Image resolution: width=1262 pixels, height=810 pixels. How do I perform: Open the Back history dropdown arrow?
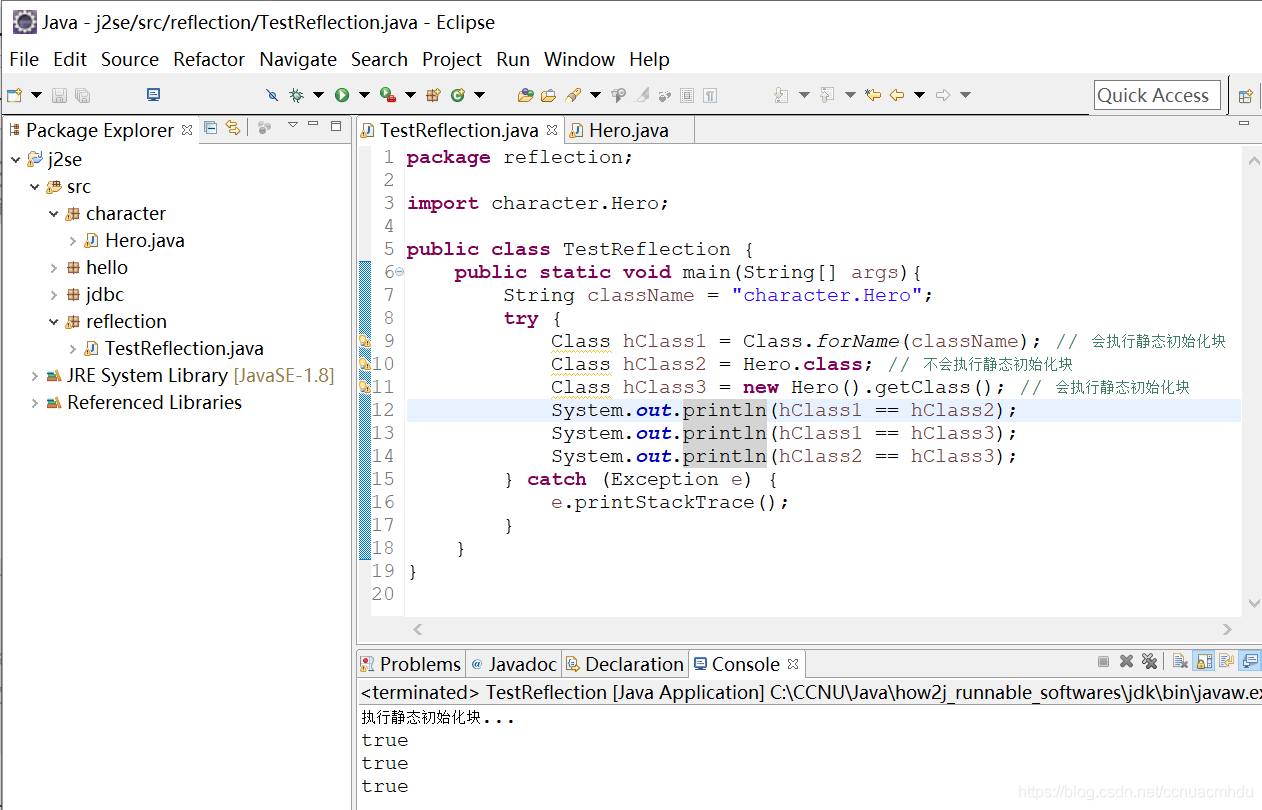(919, 95)
